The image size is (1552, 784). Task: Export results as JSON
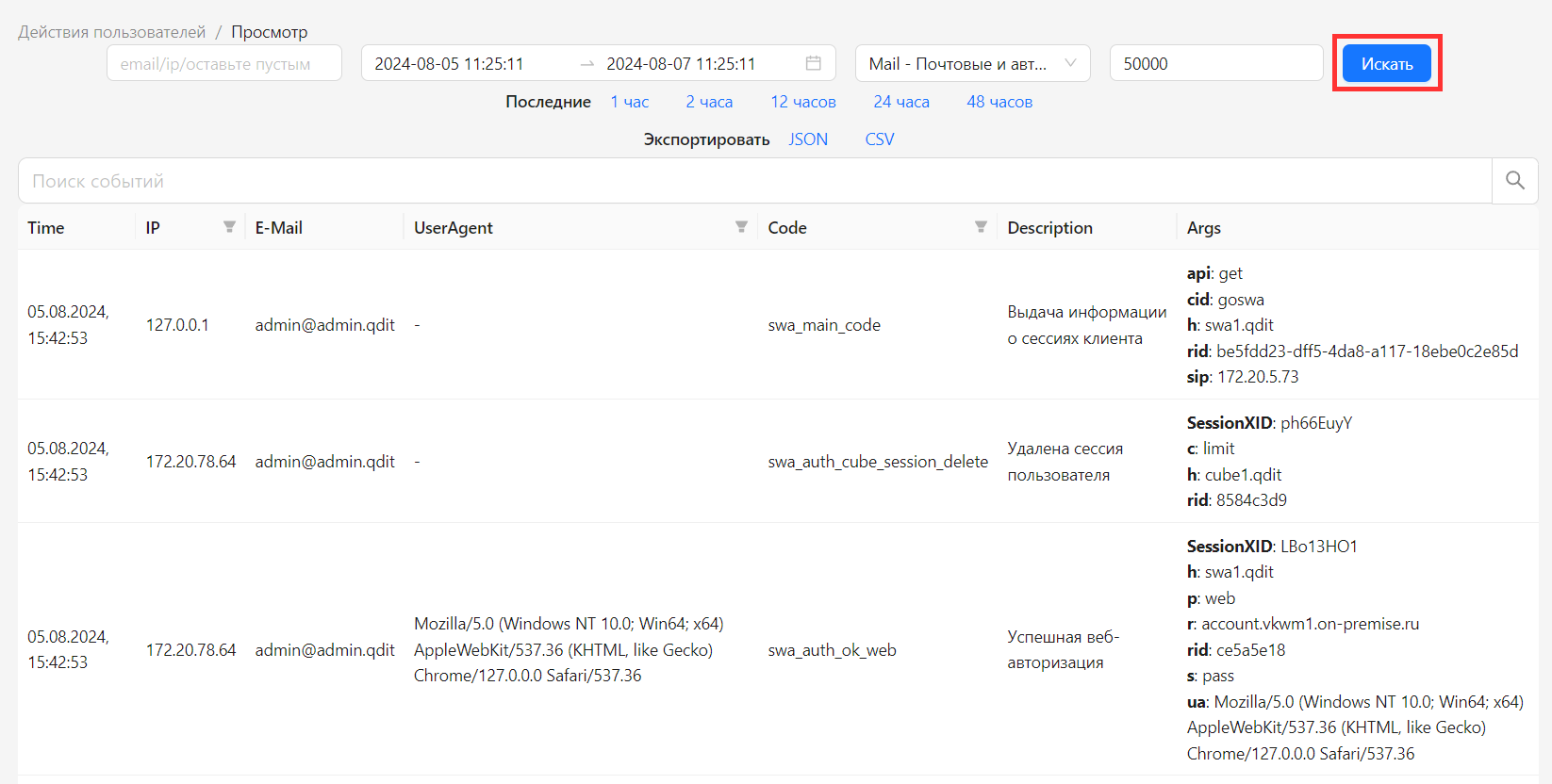coord(808,139)
